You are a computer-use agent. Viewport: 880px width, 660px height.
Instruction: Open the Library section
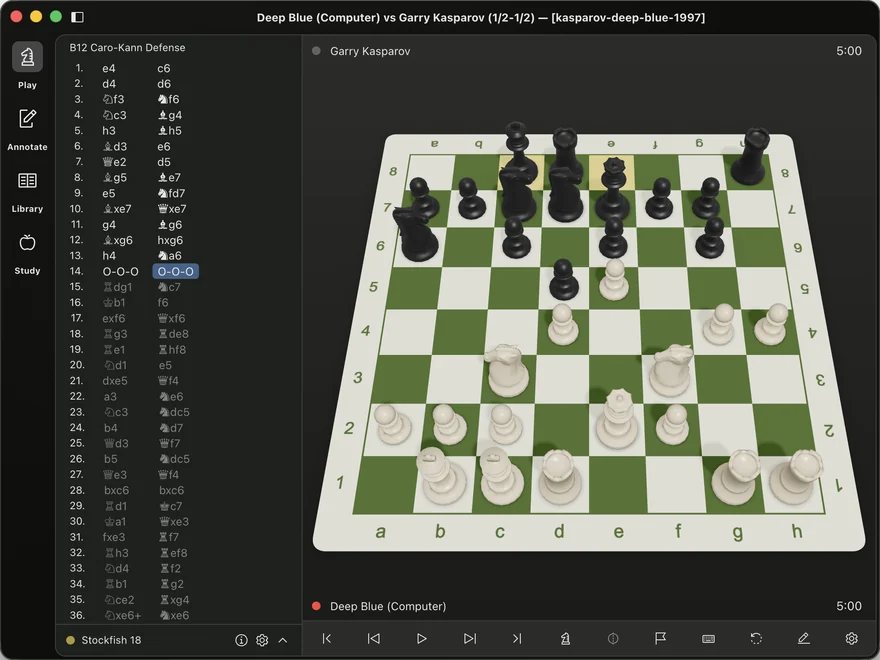[x=27, y=191]
